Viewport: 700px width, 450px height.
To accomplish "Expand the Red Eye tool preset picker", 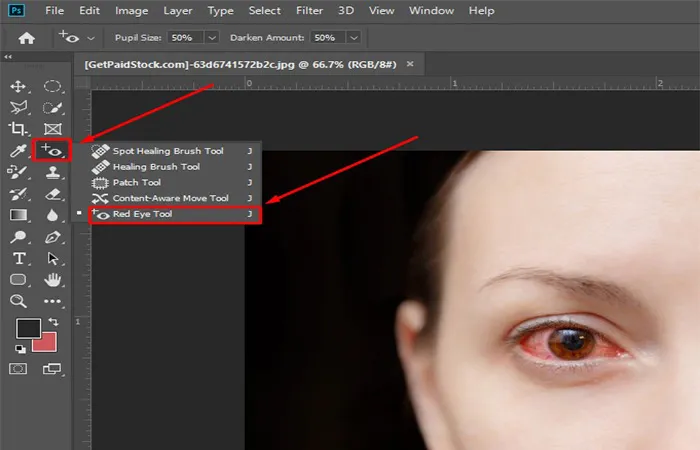I will pyautogui.click(x=92, y=37).
